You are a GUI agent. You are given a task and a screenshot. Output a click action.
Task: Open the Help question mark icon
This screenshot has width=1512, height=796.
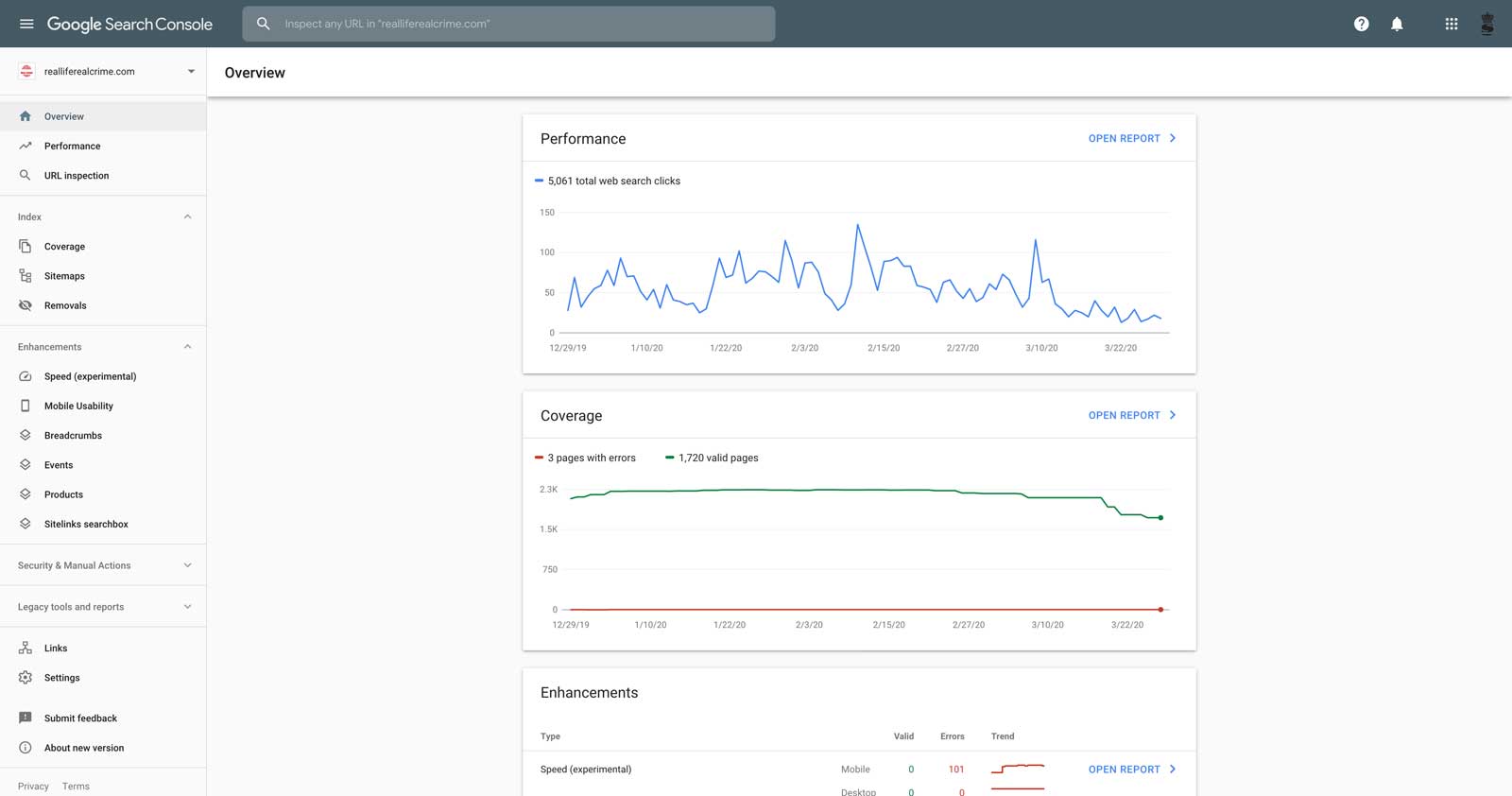point(1361,24)
